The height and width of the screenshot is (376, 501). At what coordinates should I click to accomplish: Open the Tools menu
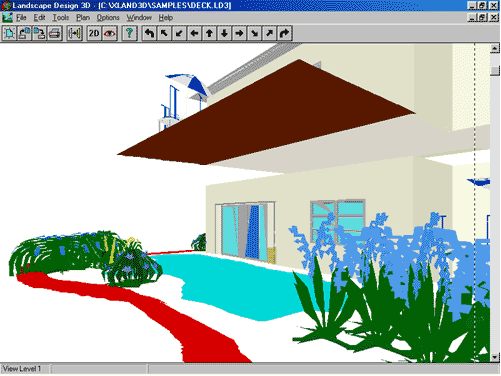(x=61, y=17)
